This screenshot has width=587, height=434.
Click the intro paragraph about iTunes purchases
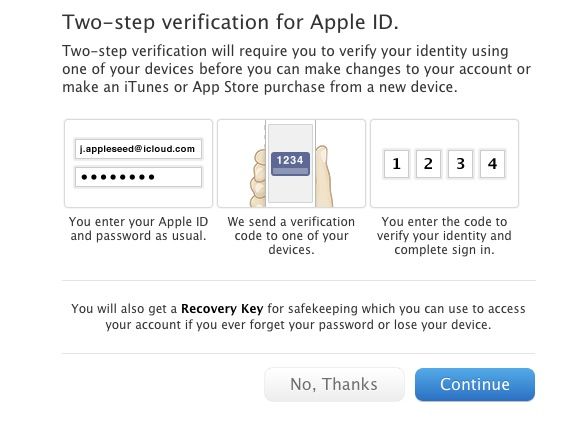[296, 69]
